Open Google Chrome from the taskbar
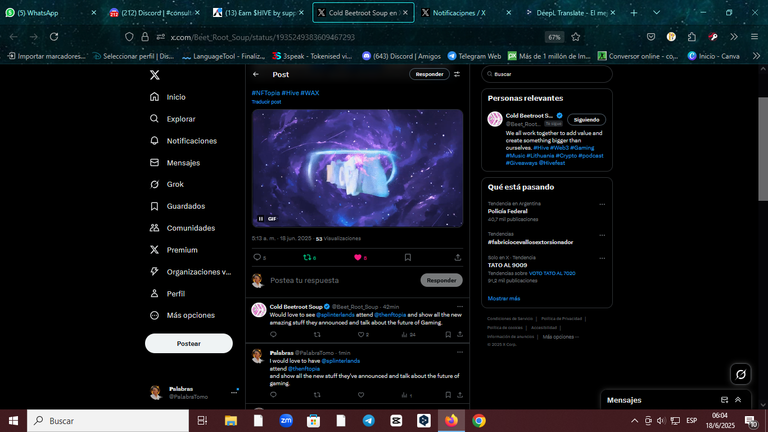Viewport: 768px width, 432px height. coord(479,421)
